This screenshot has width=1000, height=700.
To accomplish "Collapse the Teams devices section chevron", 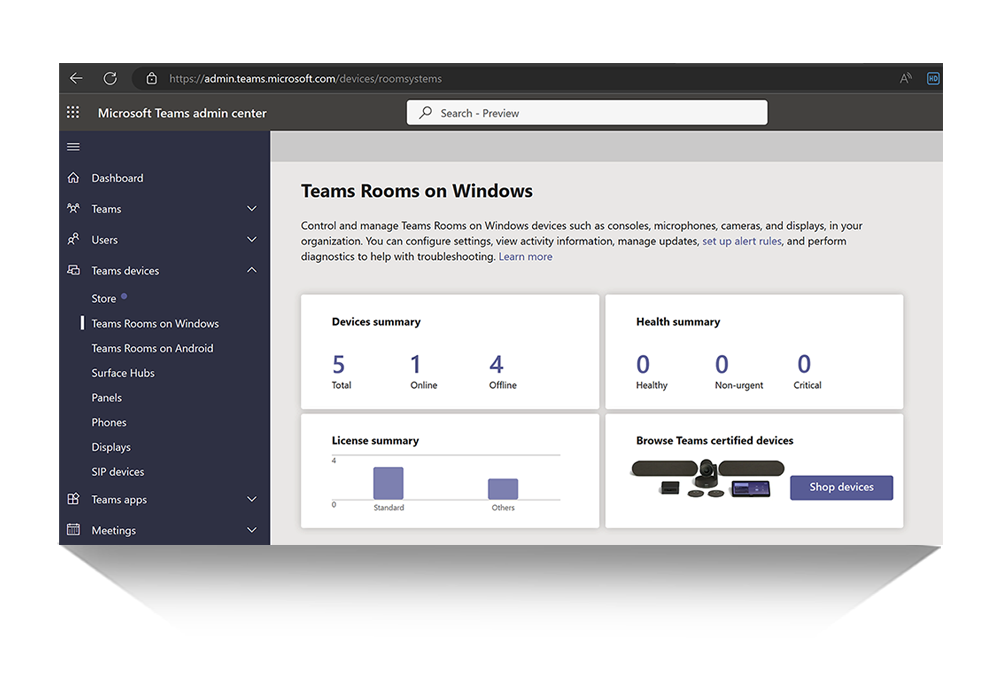I will click(x=252, y=270).
